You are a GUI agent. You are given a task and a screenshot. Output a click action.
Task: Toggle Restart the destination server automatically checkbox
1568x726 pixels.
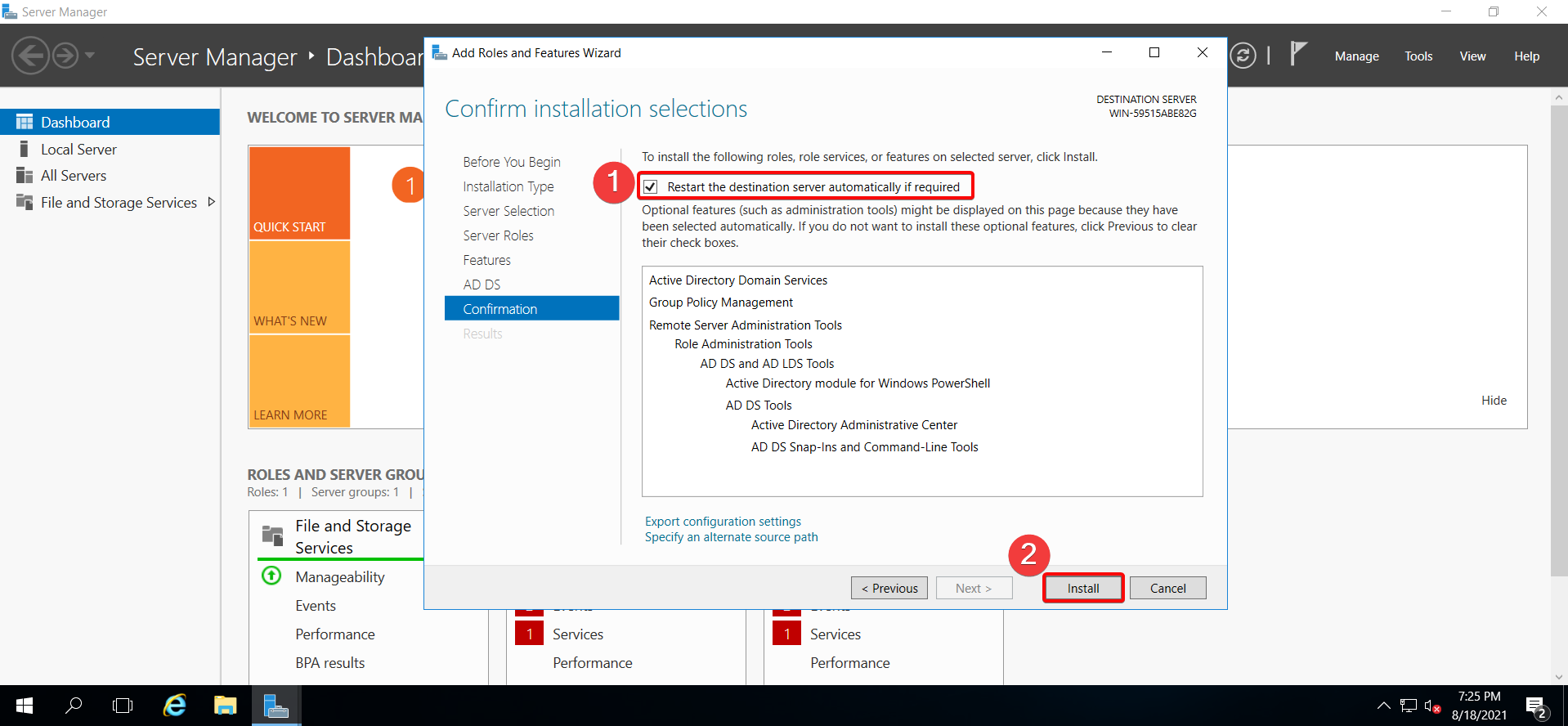[651, 187]
